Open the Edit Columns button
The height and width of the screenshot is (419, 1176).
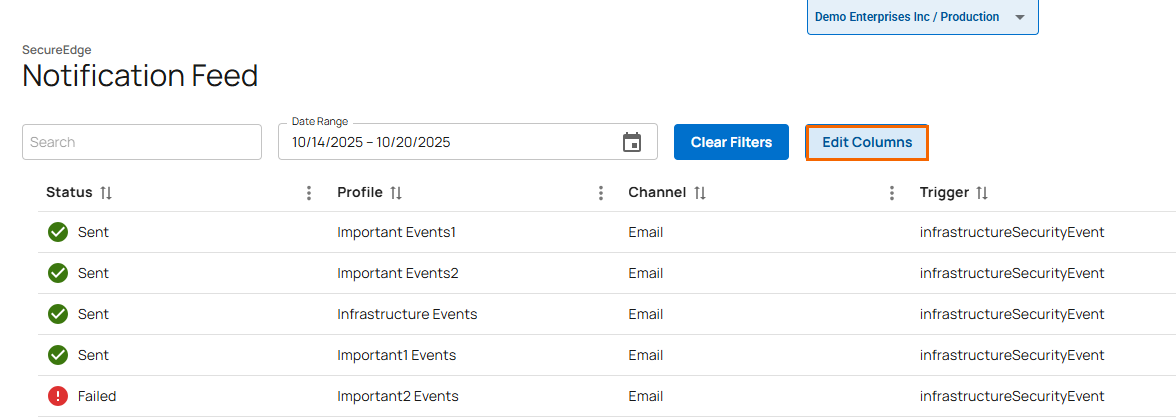(867, 142)
